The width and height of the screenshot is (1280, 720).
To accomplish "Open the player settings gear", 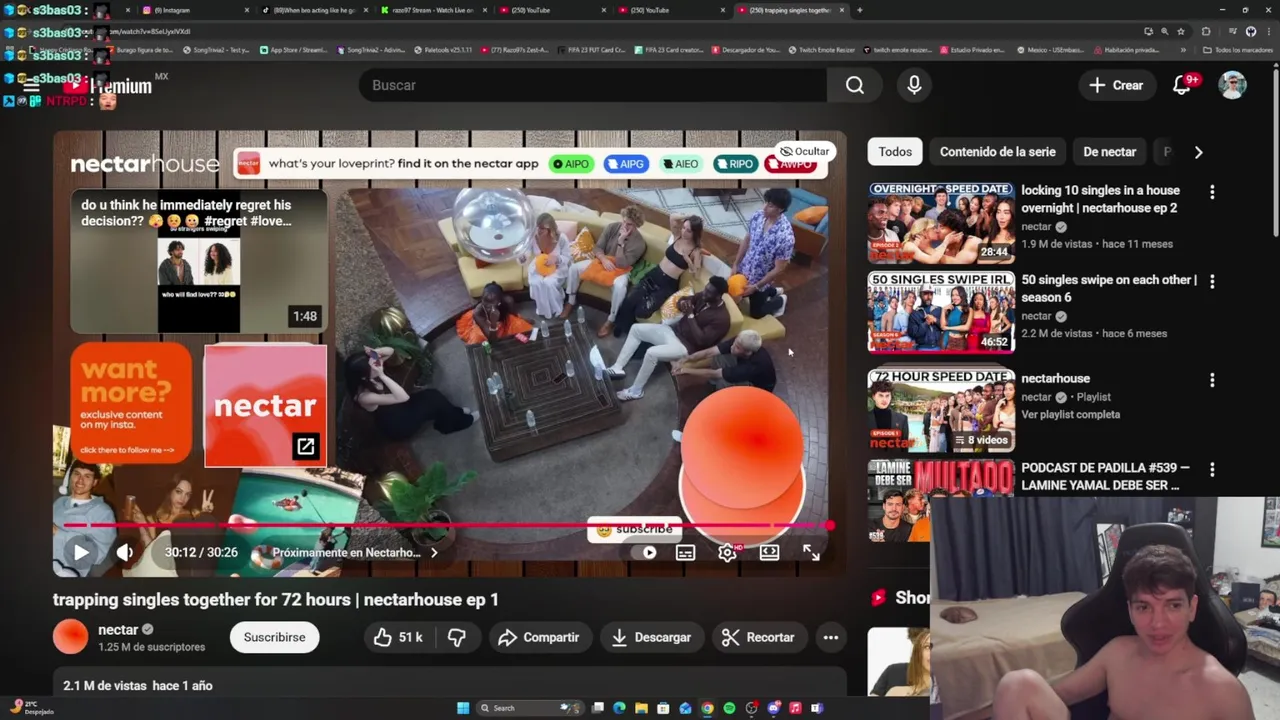I will [727, 552].
